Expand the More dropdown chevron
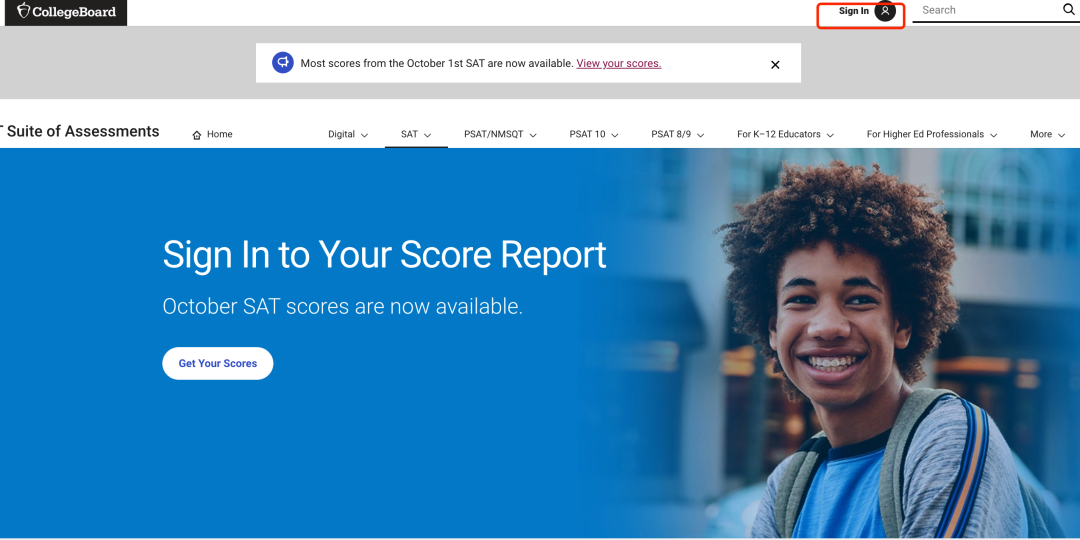This screenshot has height=540, width=1080. point(1061,135)
